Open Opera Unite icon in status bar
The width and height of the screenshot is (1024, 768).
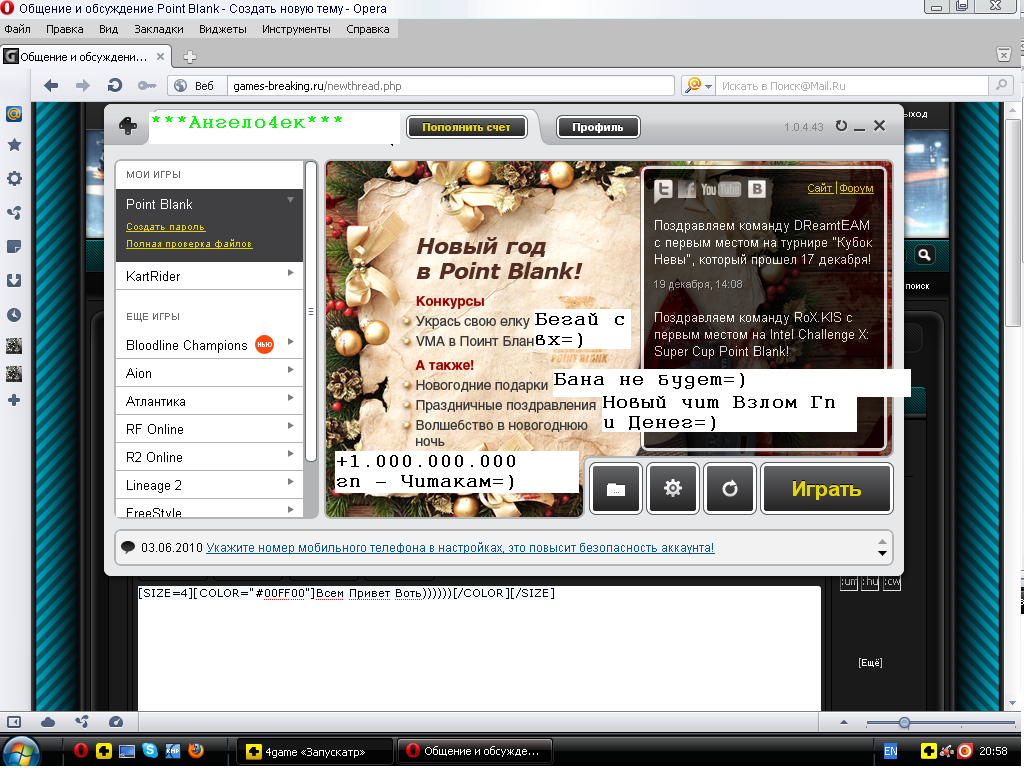click(82, 722)
